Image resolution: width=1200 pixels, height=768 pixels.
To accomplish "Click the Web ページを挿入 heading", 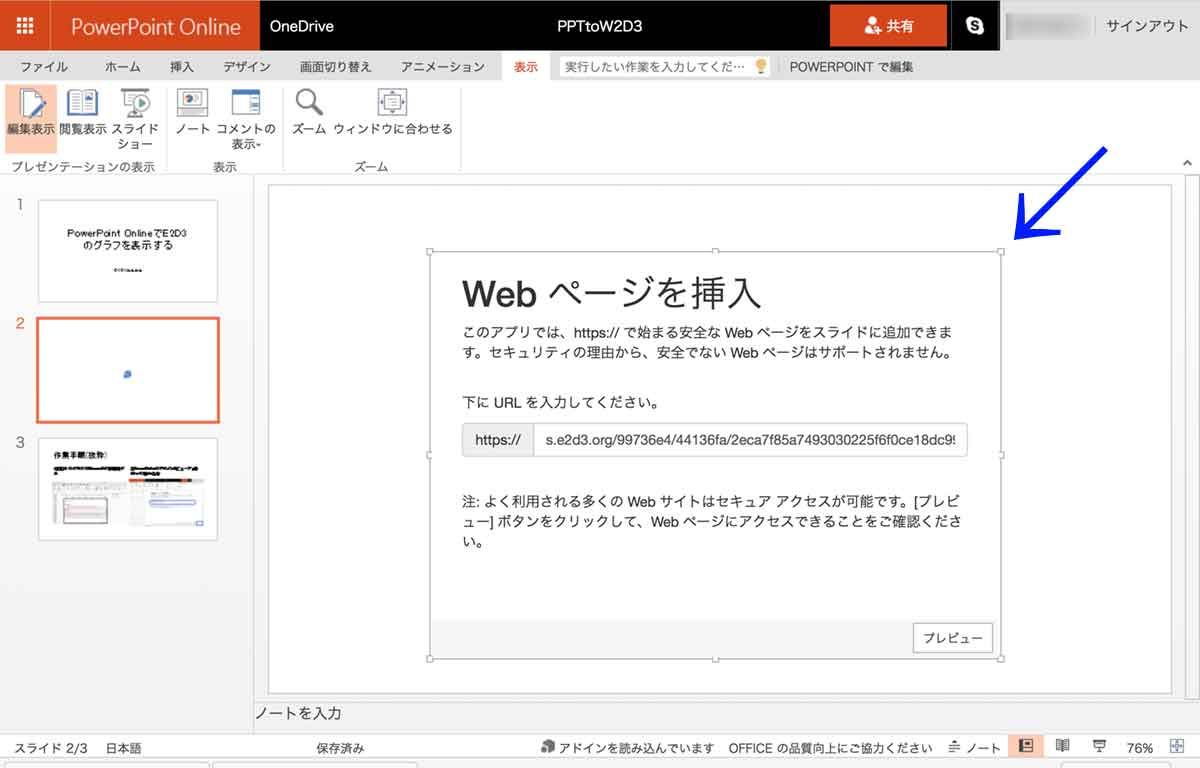I will [612, 293].
